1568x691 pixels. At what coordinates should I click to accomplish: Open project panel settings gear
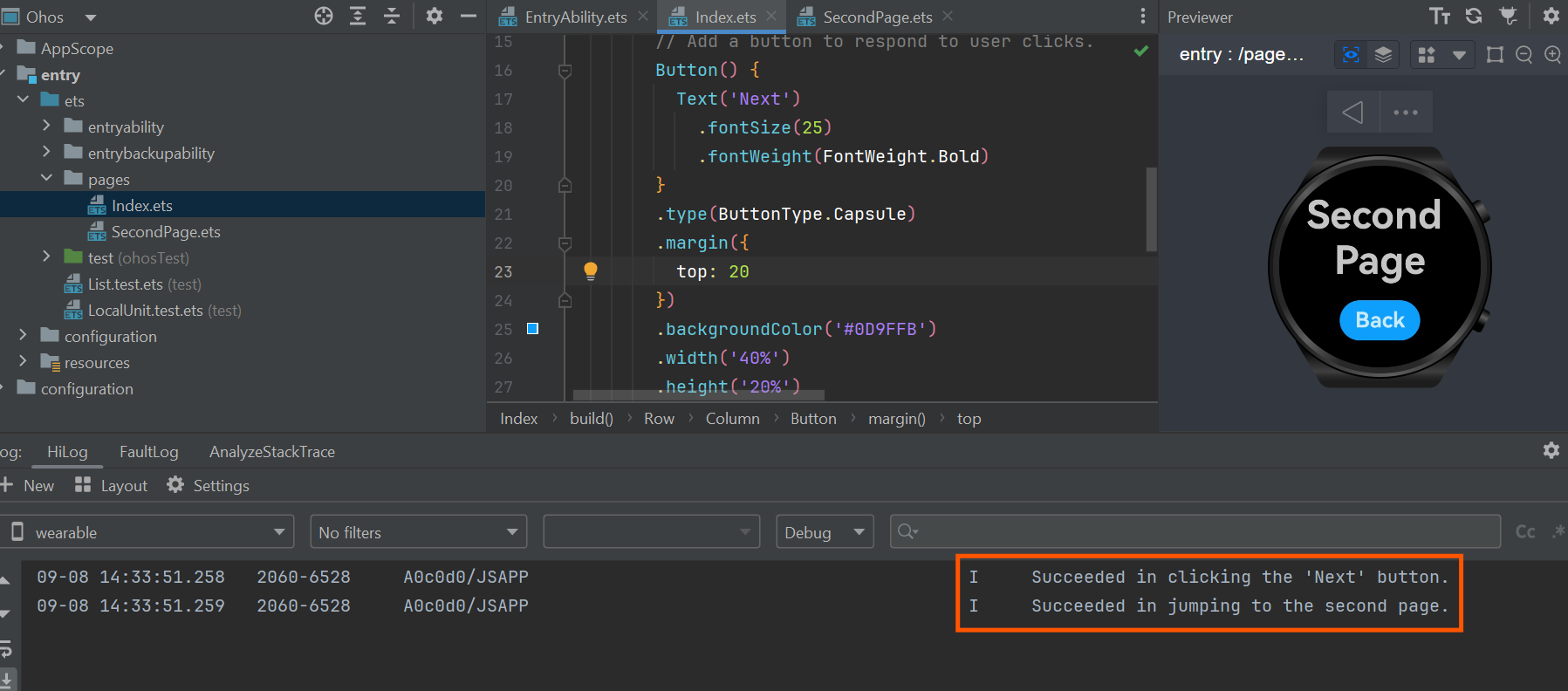[435, 16]
